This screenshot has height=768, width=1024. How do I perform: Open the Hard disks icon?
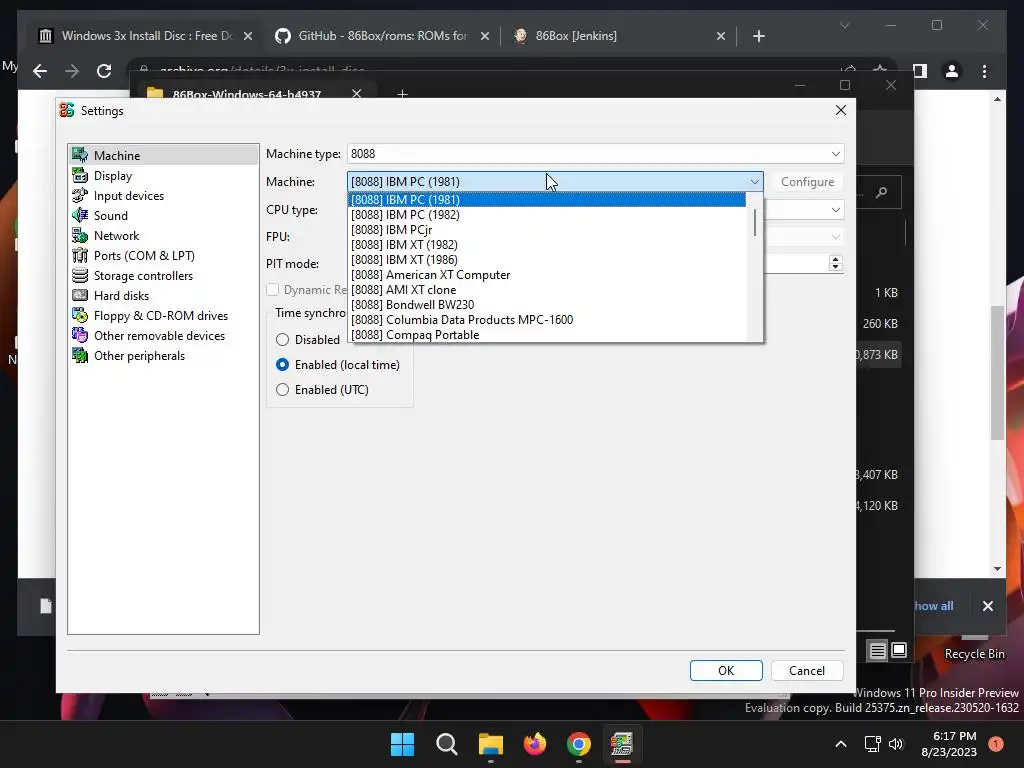[80, 295]
